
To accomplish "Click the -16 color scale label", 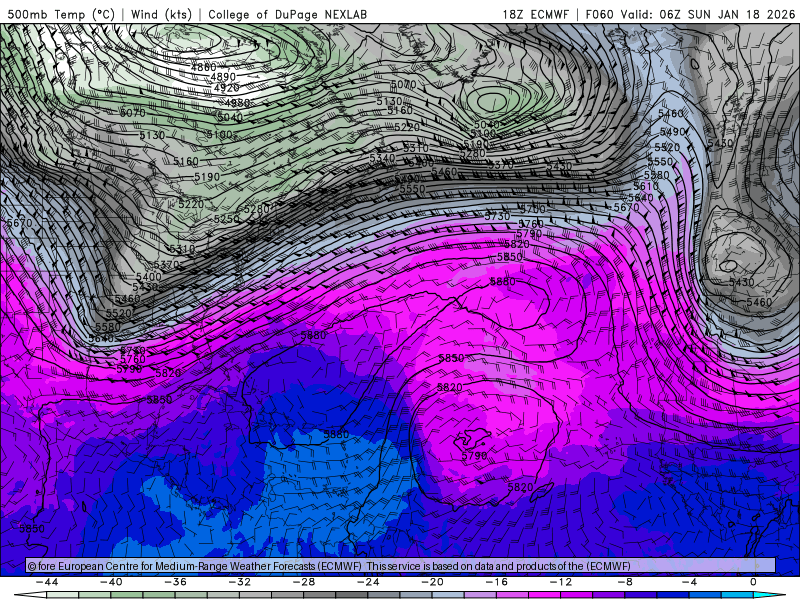I will pos(497,582).
